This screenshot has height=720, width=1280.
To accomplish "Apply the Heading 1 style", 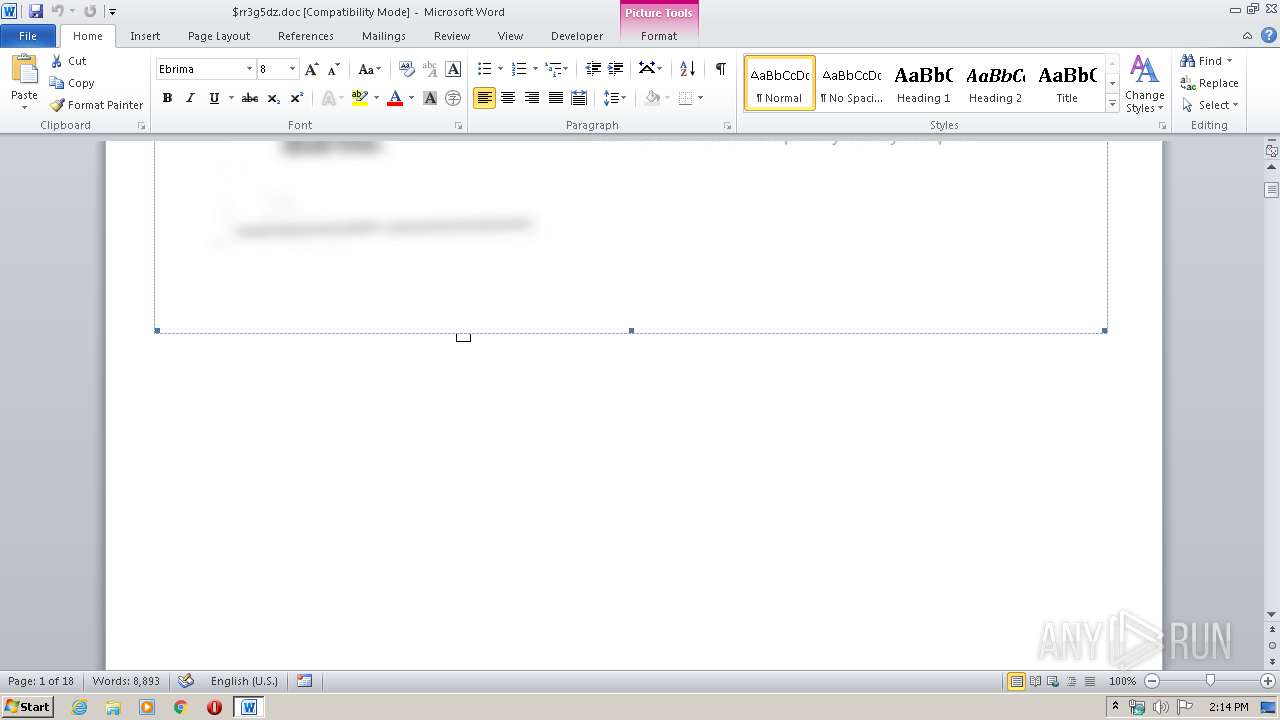I will click(x=923, y=83).
